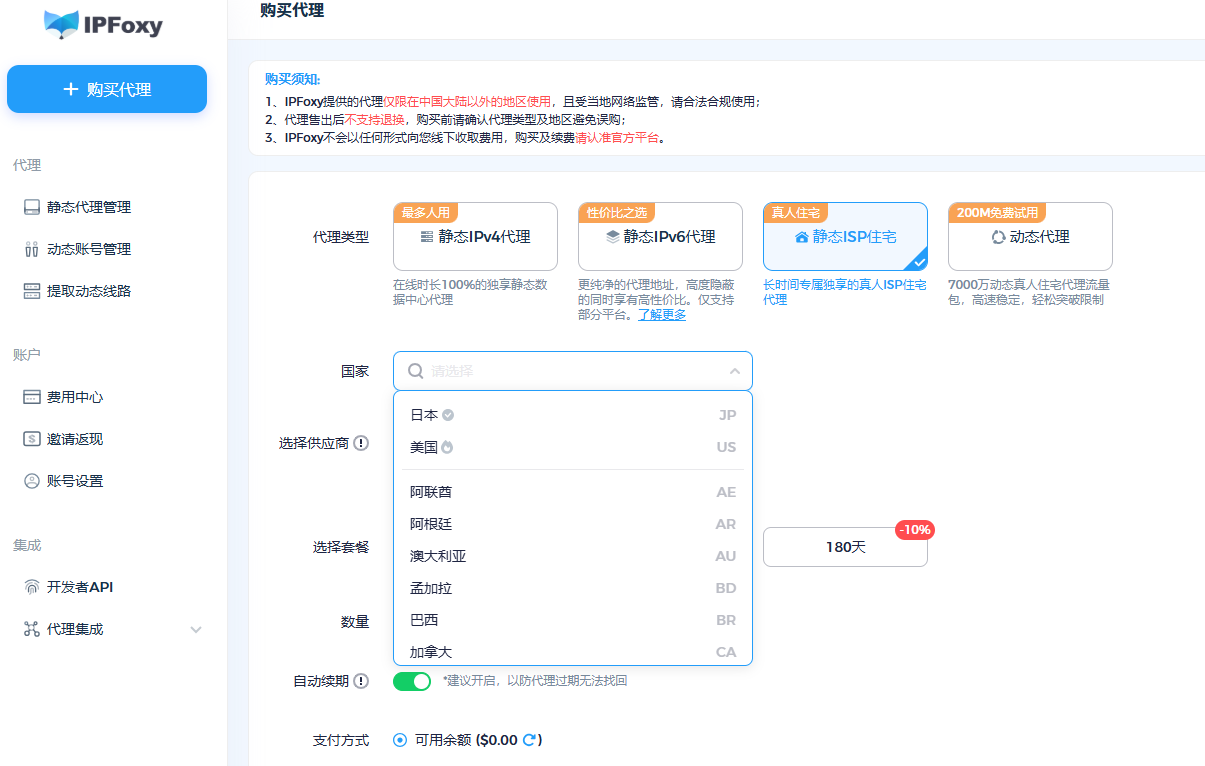Click the 开发者API fingerprint icon

click(x=32, y=587)
